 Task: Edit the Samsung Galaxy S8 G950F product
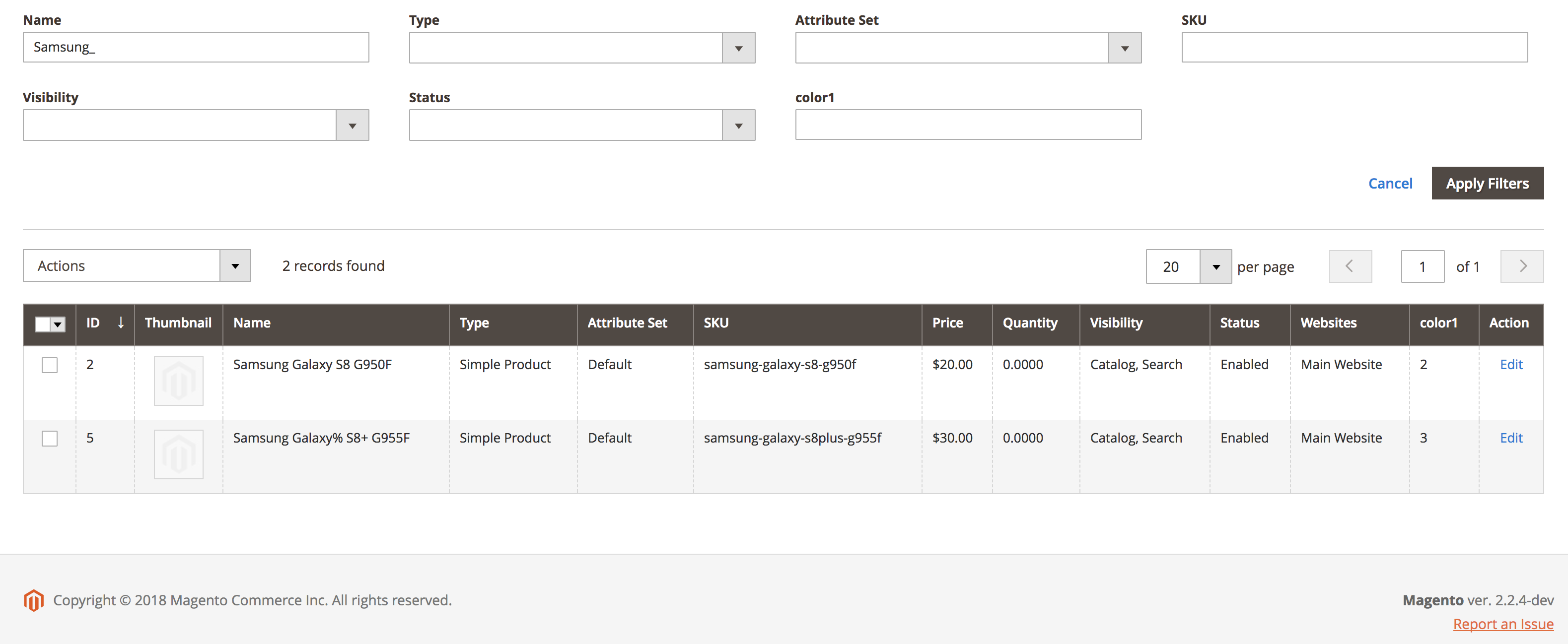(1510, 364)
